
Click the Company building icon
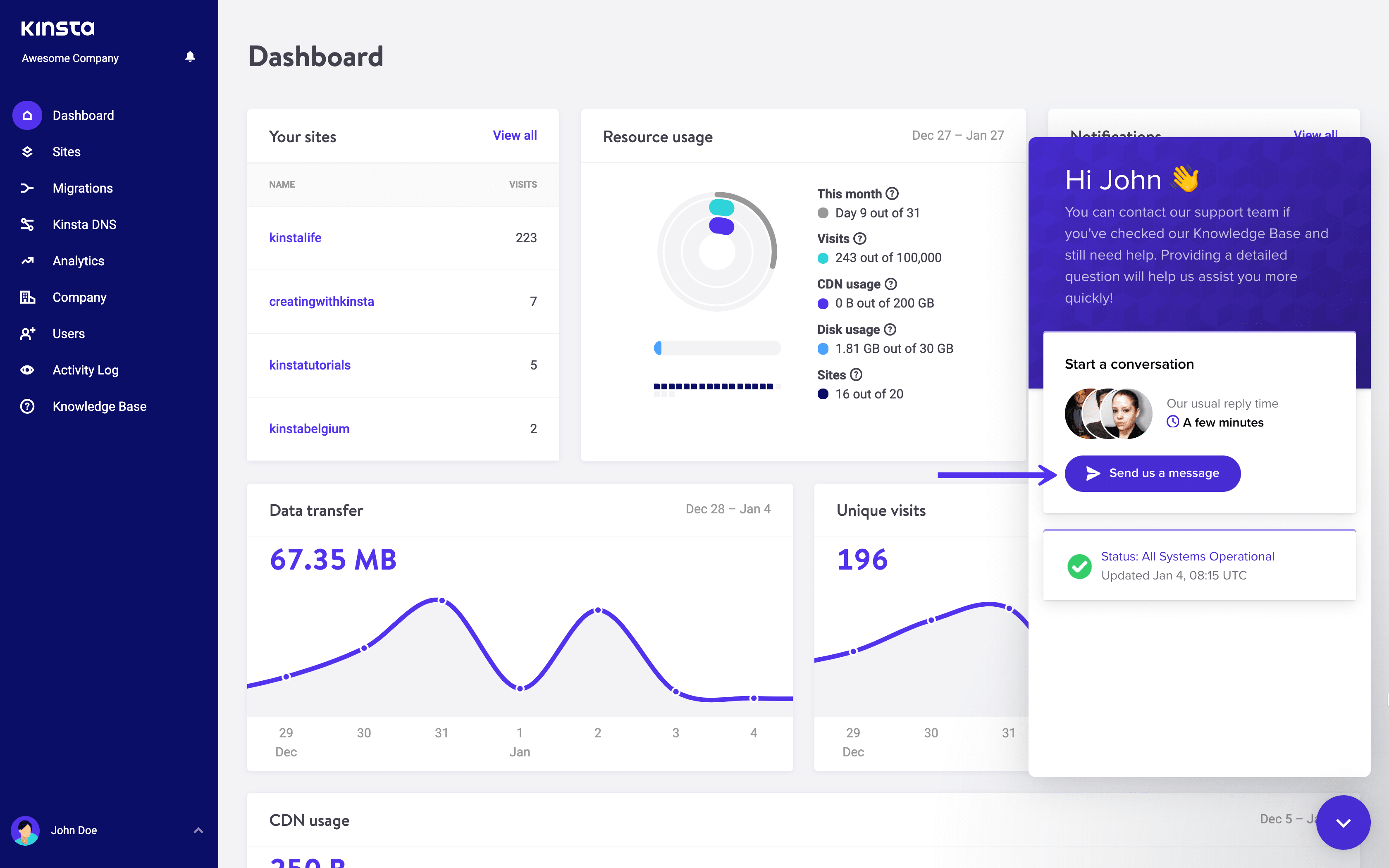click(27, 297)
